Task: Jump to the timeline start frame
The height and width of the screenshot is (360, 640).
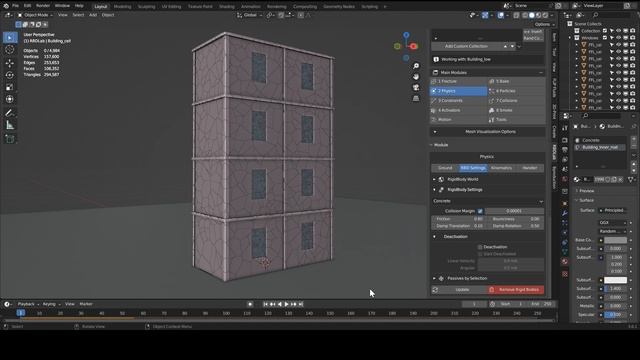Action: pyautogui.click(x=265, y=304)
